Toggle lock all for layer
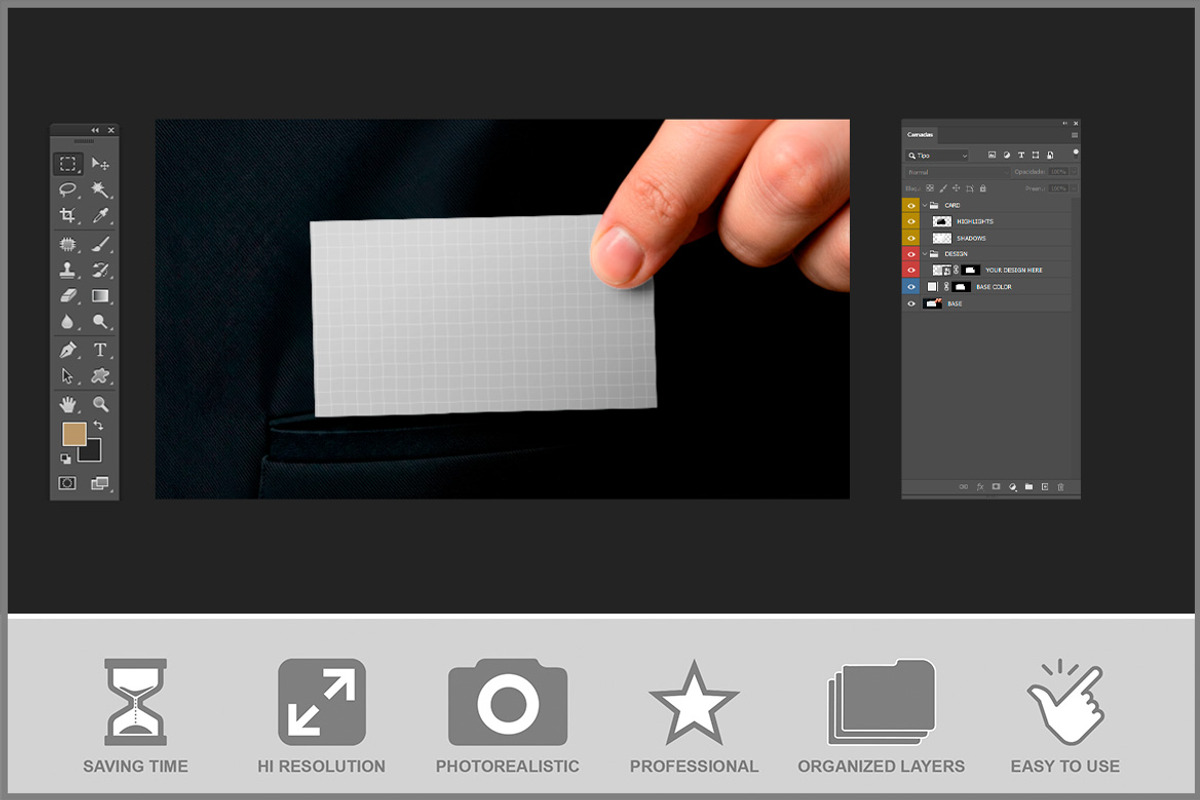Screen dimensions: 1200x800 point(983,188)
